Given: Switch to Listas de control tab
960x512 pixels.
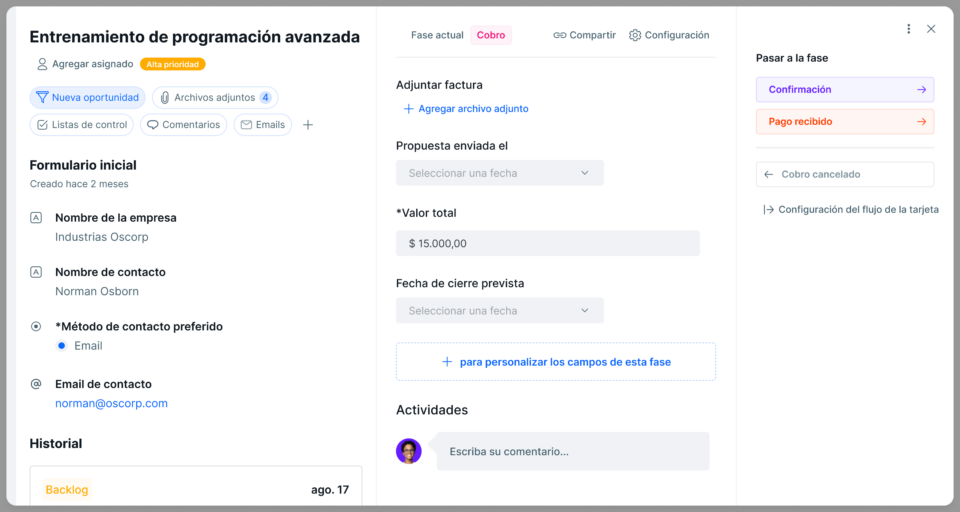Looking at the screenshot, I should [82, 125].
